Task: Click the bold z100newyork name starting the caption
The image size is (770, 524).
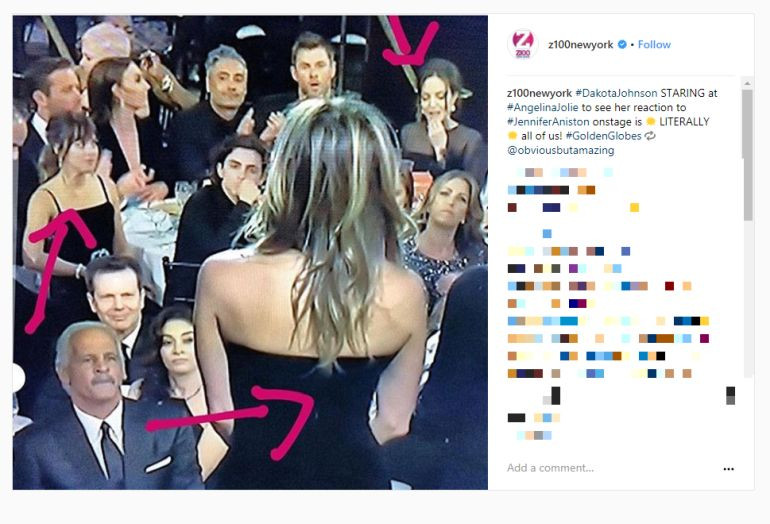Action: 539,93
